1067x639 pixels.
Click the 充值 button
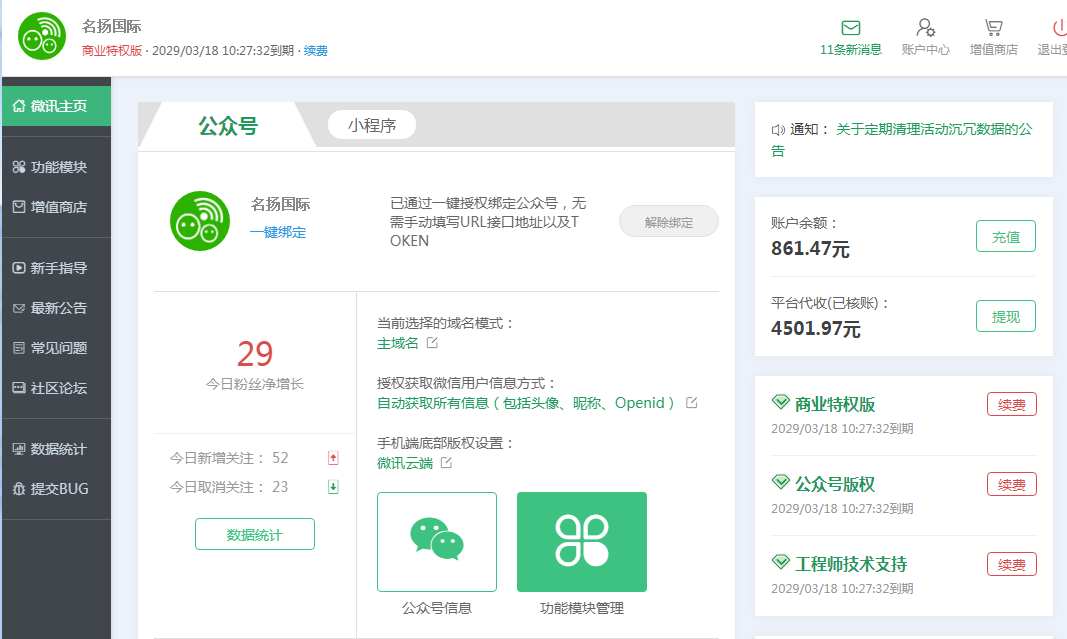(x=1005, y=237)
